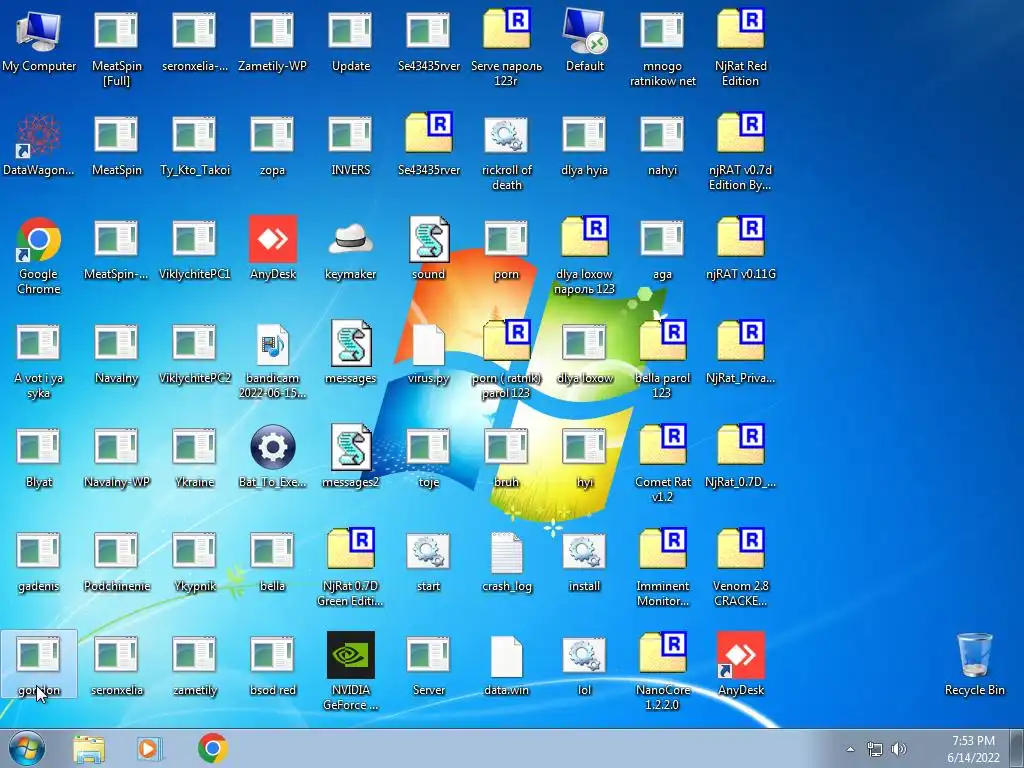Launch Windows Media Player from taskbar

coord(150,748)
